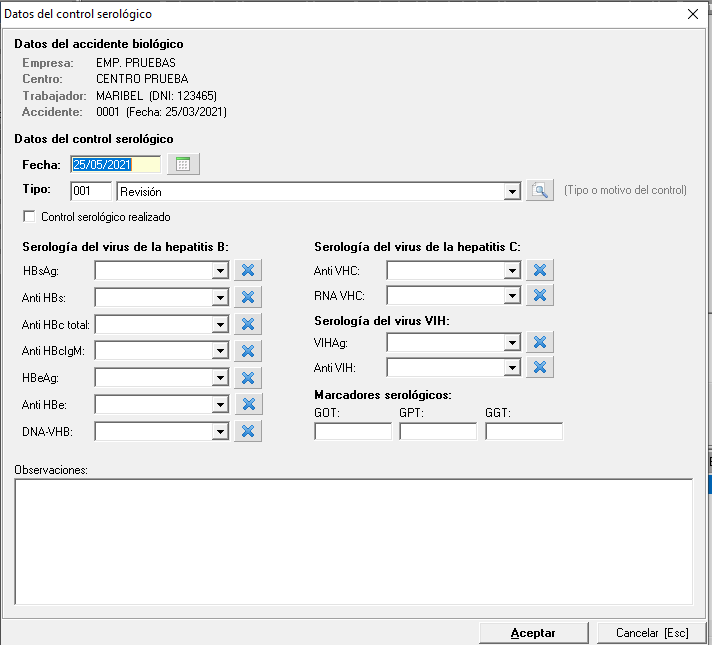
Task: Click the Cancelar [Esc] button
Action: click(651, 633)
